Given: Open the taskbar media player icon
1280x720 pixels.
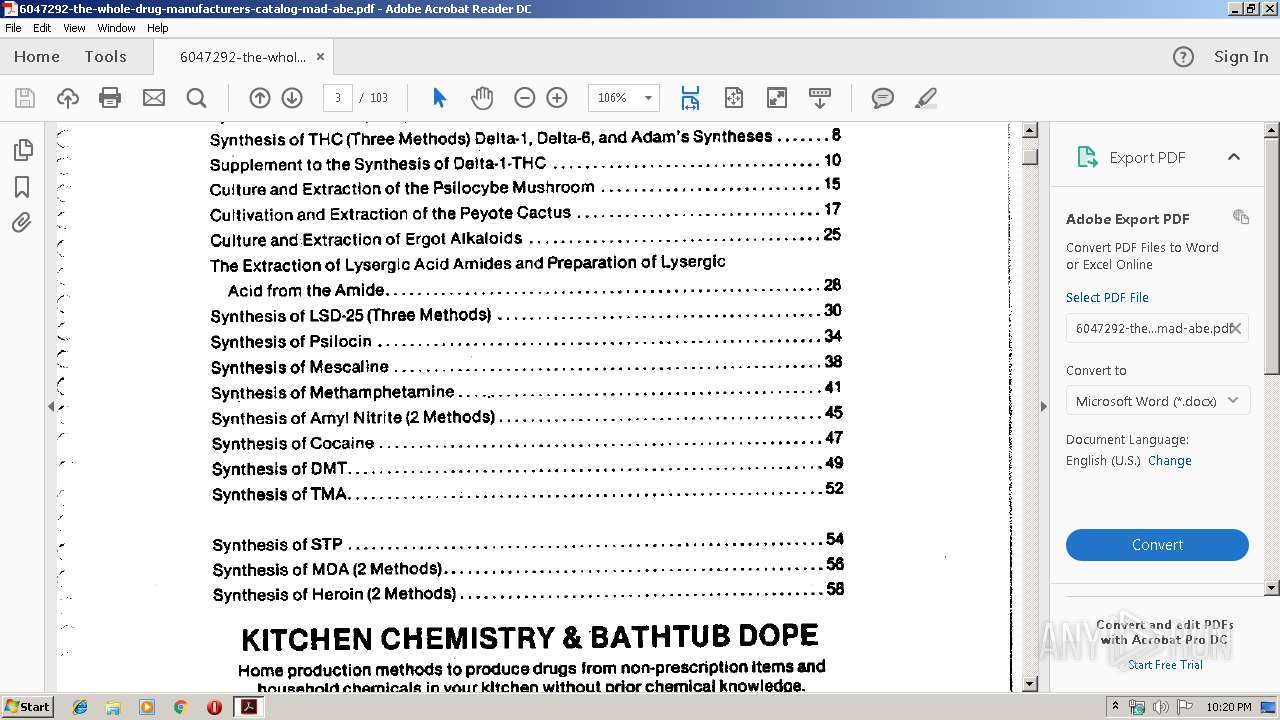Looking at the screenshot, I should 147,707.
